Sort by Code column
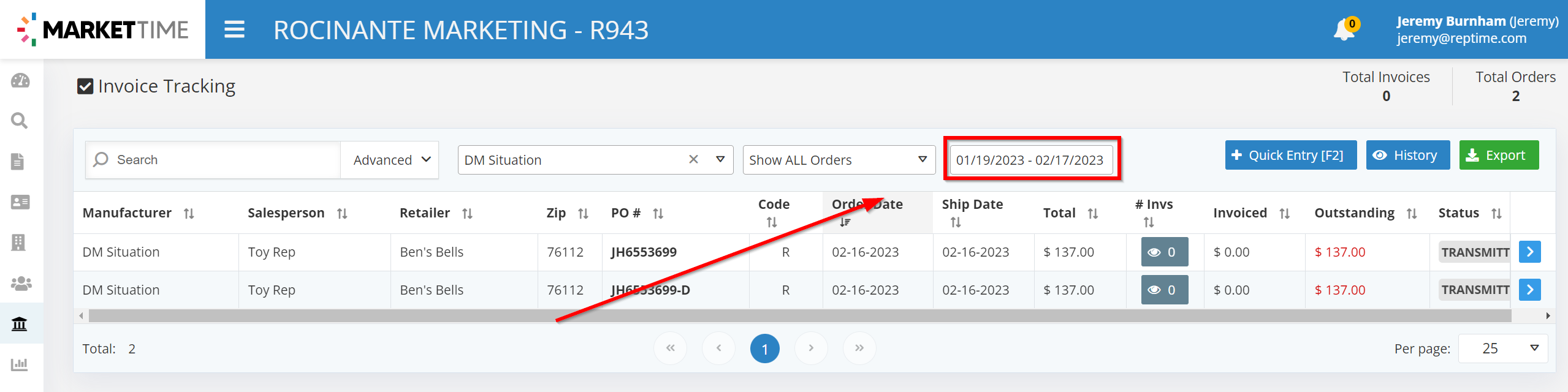 (772, 222)
